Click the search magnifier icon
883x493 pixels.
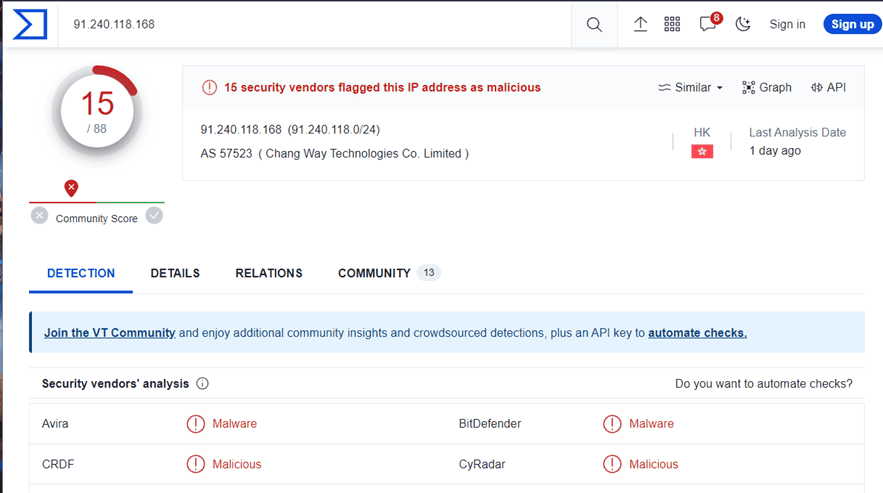pos(594,24)
